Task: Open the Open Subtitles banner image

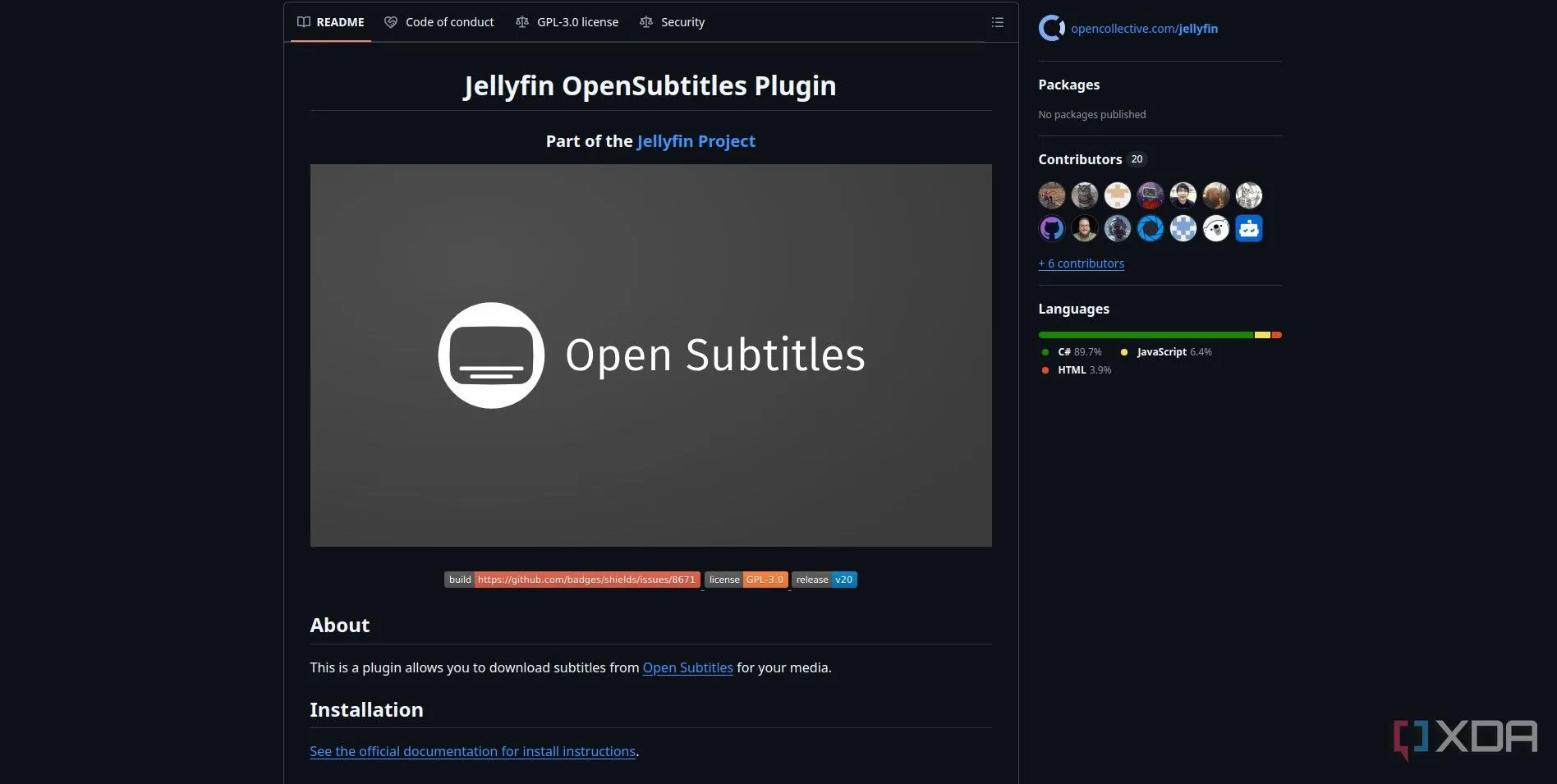Action: (x=650, y=355)
